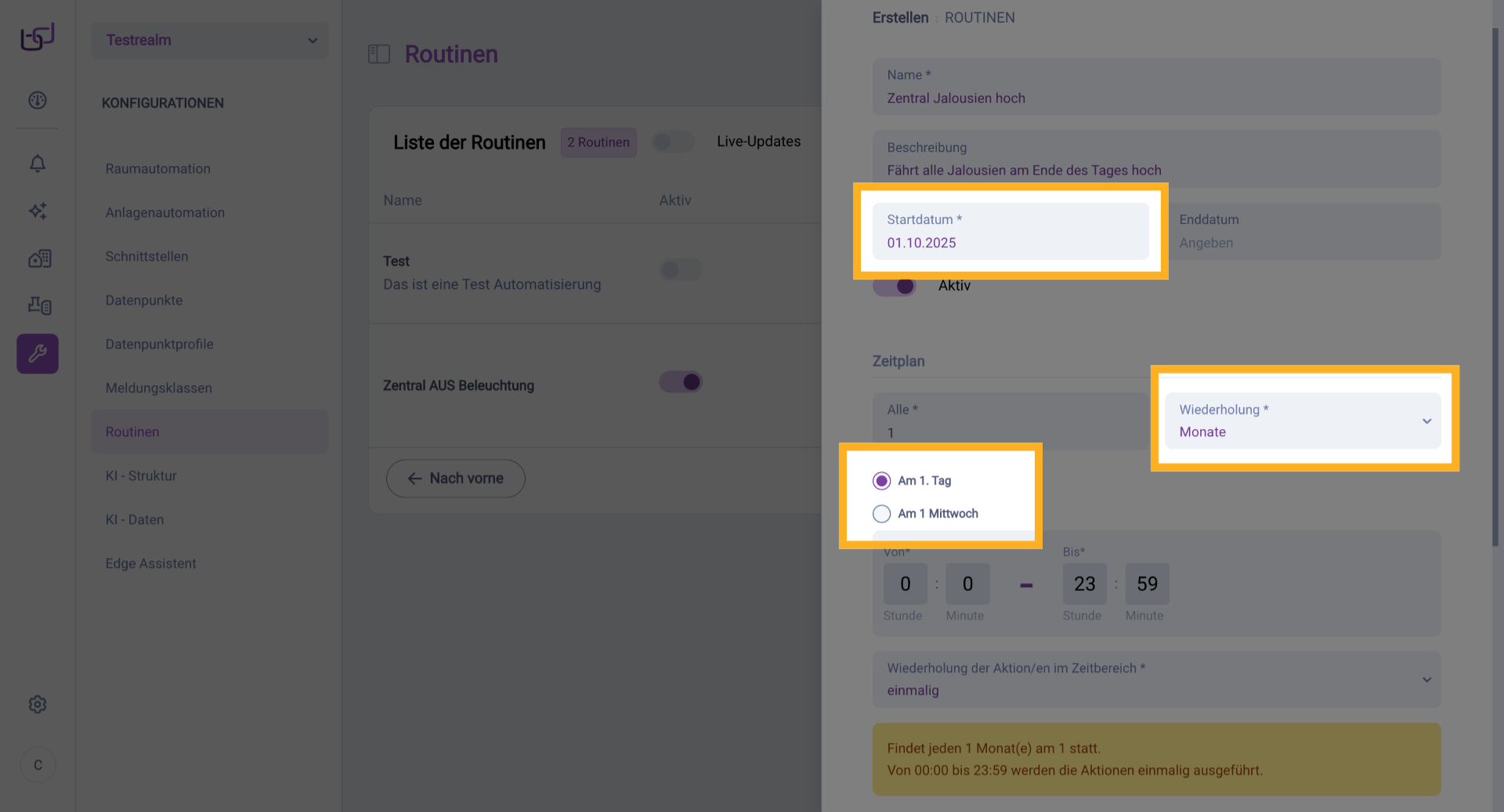
Task: Select the wrench configuration icon
Action: 38,354
